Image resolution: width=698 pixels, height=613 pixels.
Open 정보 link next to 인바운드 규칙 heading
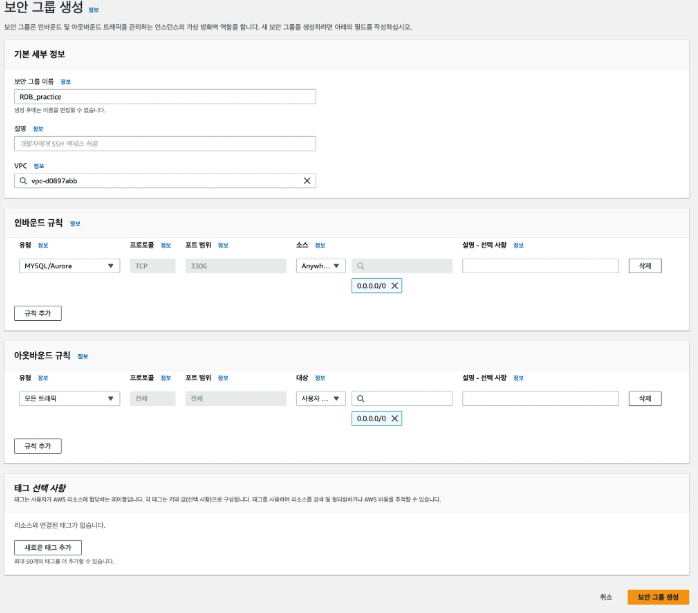[75, 223]
